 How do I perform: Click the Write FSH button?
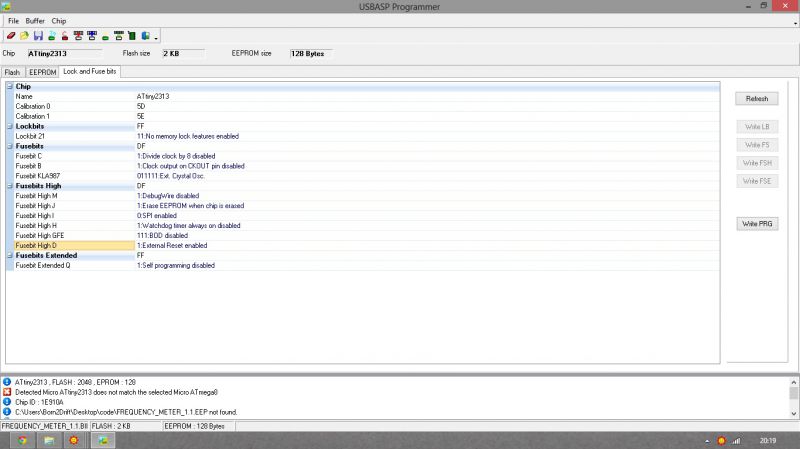(757, 163)
